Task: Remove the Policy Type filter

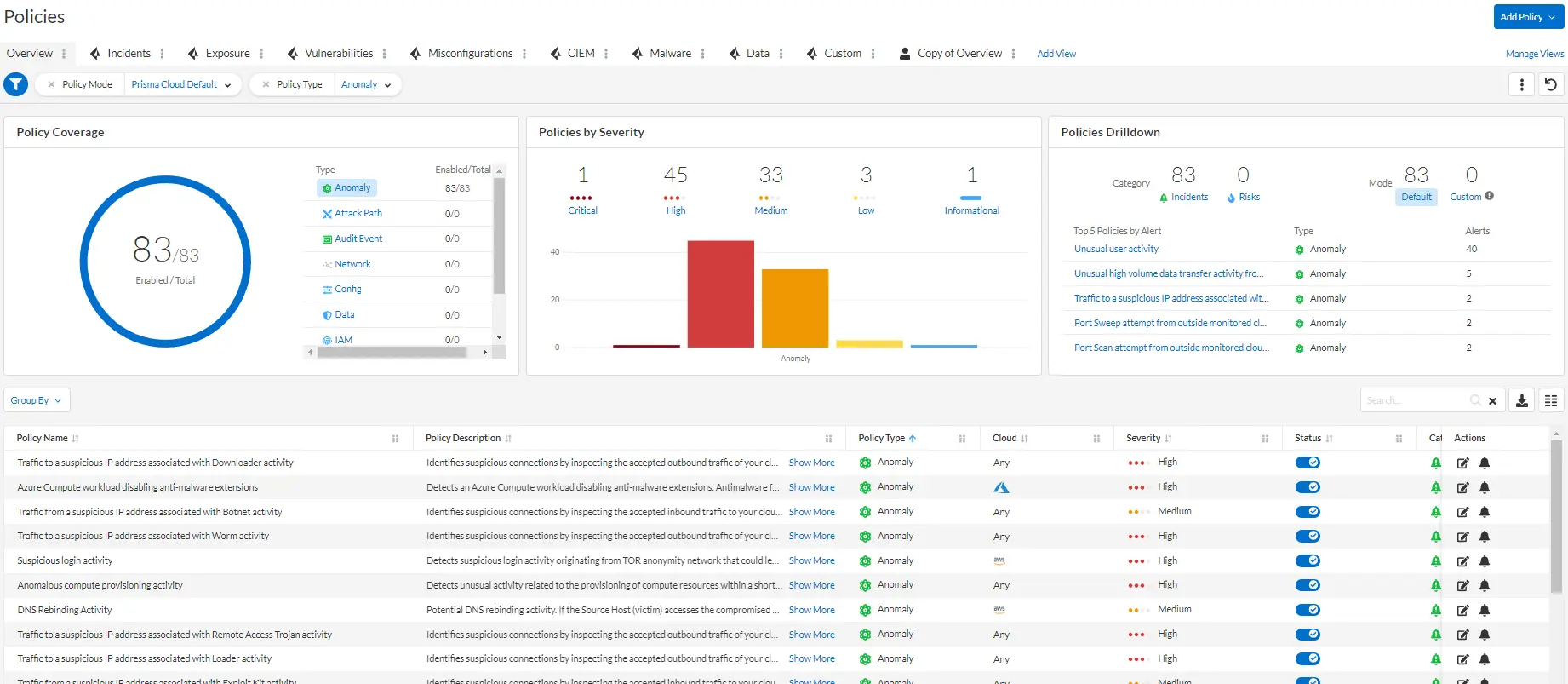Action: click(x=266, y=84)
